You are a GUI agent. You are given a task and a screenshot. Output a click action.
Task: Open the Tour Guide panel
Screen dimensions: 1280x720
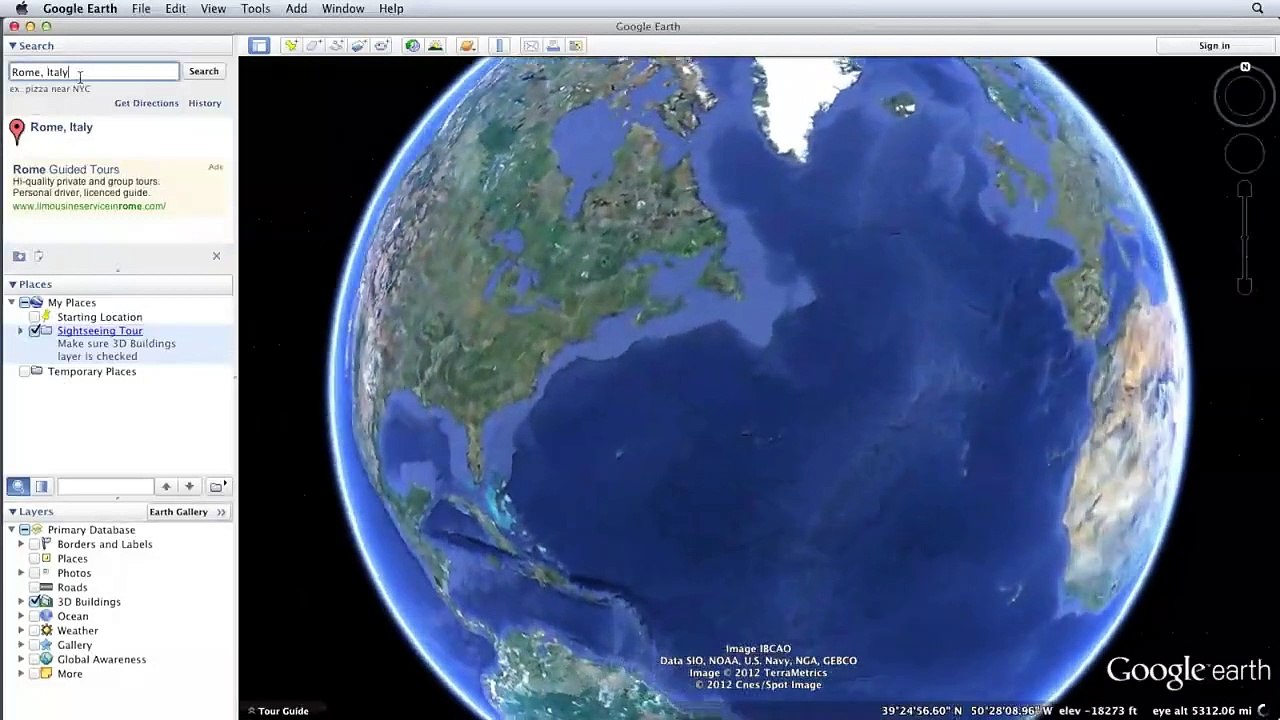279,711
